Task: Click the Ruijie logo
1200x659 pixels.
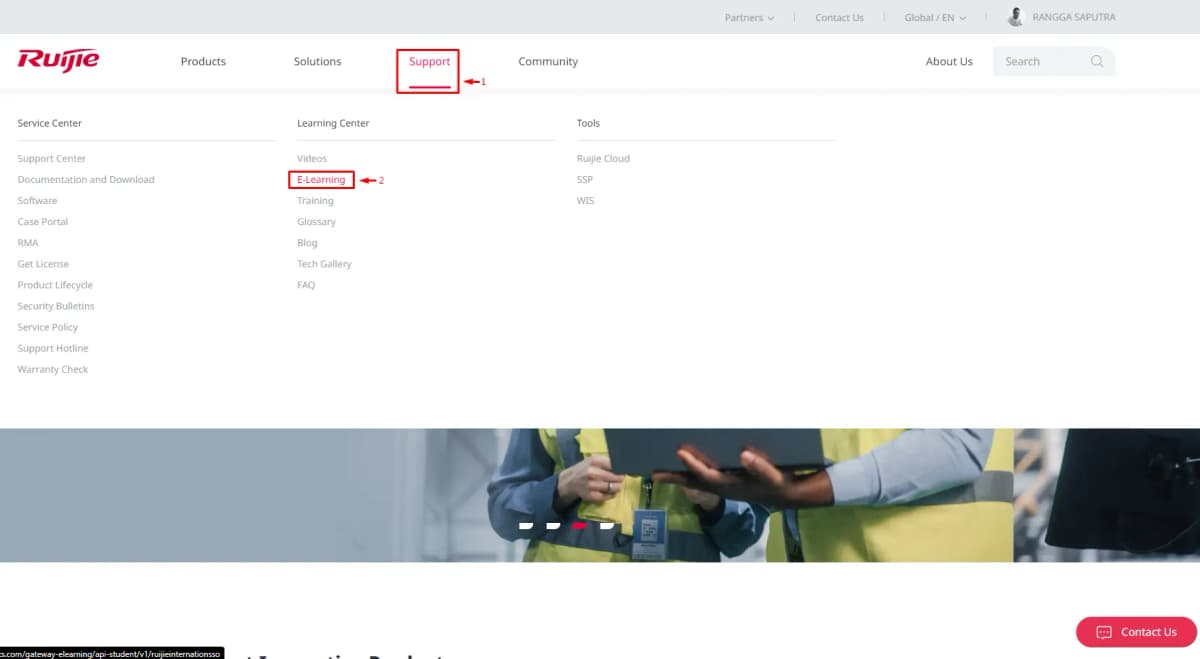Action: (x=57, y=60)
